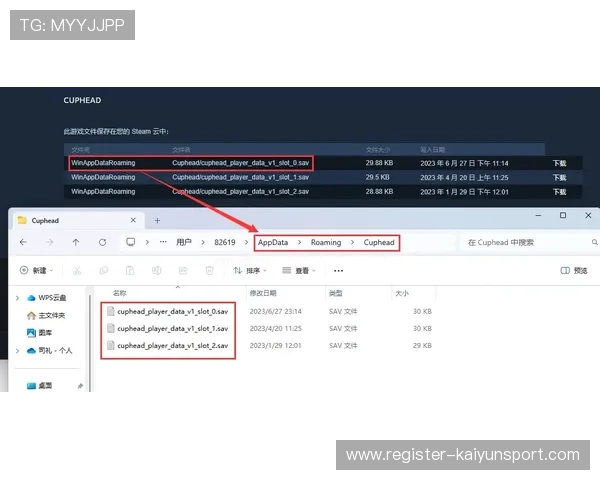Toggle the 预览 preview pane
This screenshot has height=480, width=600.
(x=574, y=271)
